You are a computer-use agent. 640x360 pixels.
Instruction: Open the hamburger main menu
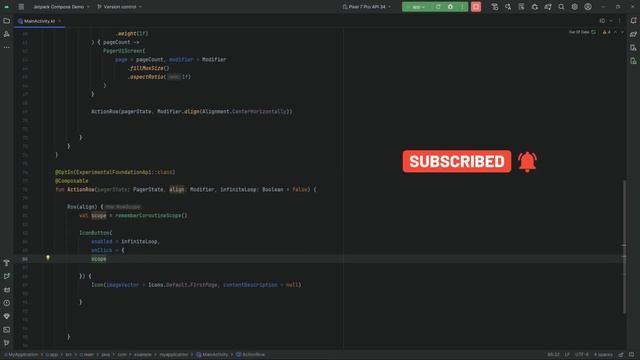(x=21, y=7)
